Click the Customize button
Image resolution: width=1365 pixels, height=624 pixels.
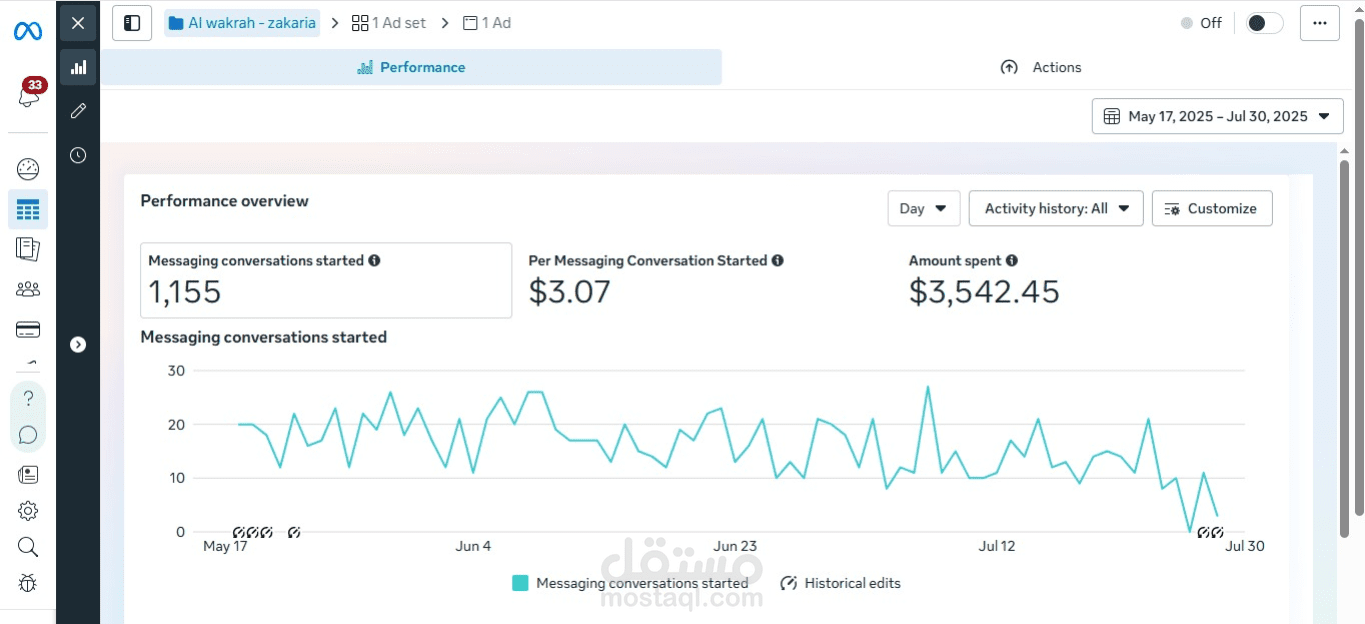pyautogui.click(x=1212, y=209)
